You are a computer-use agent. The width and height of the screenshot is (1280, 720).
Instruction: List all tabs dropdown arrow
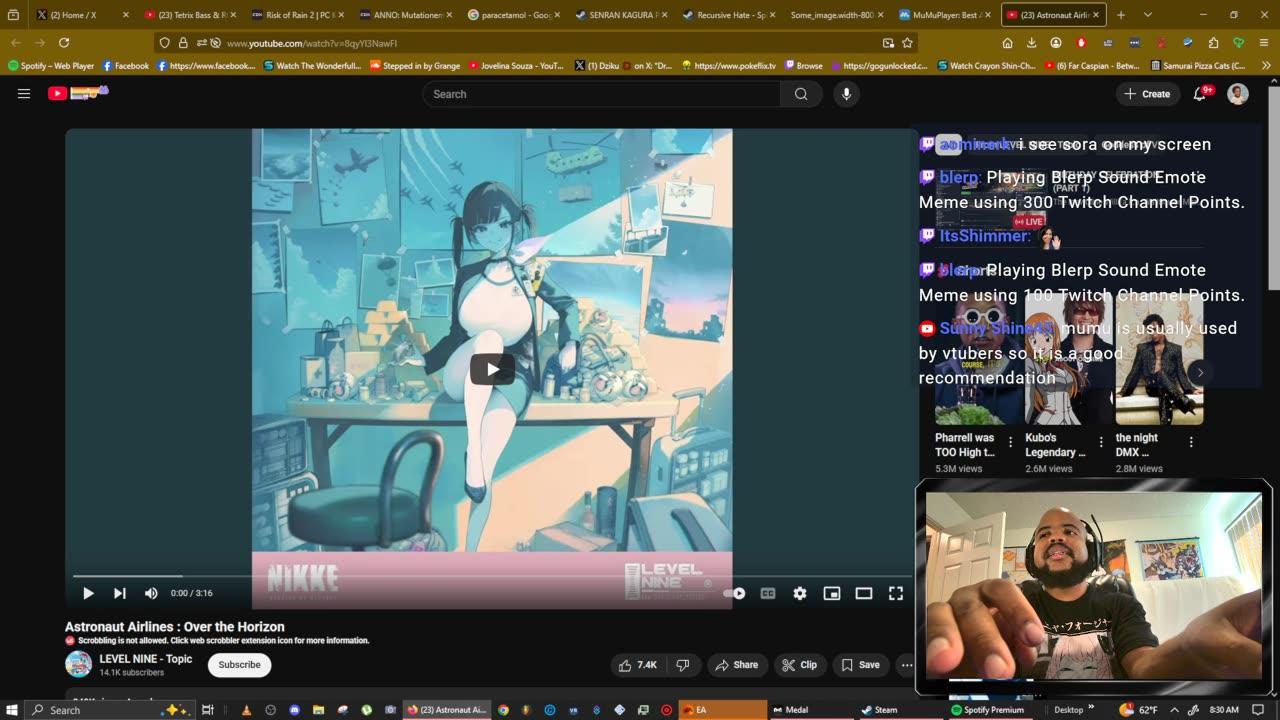(1147, 15)
